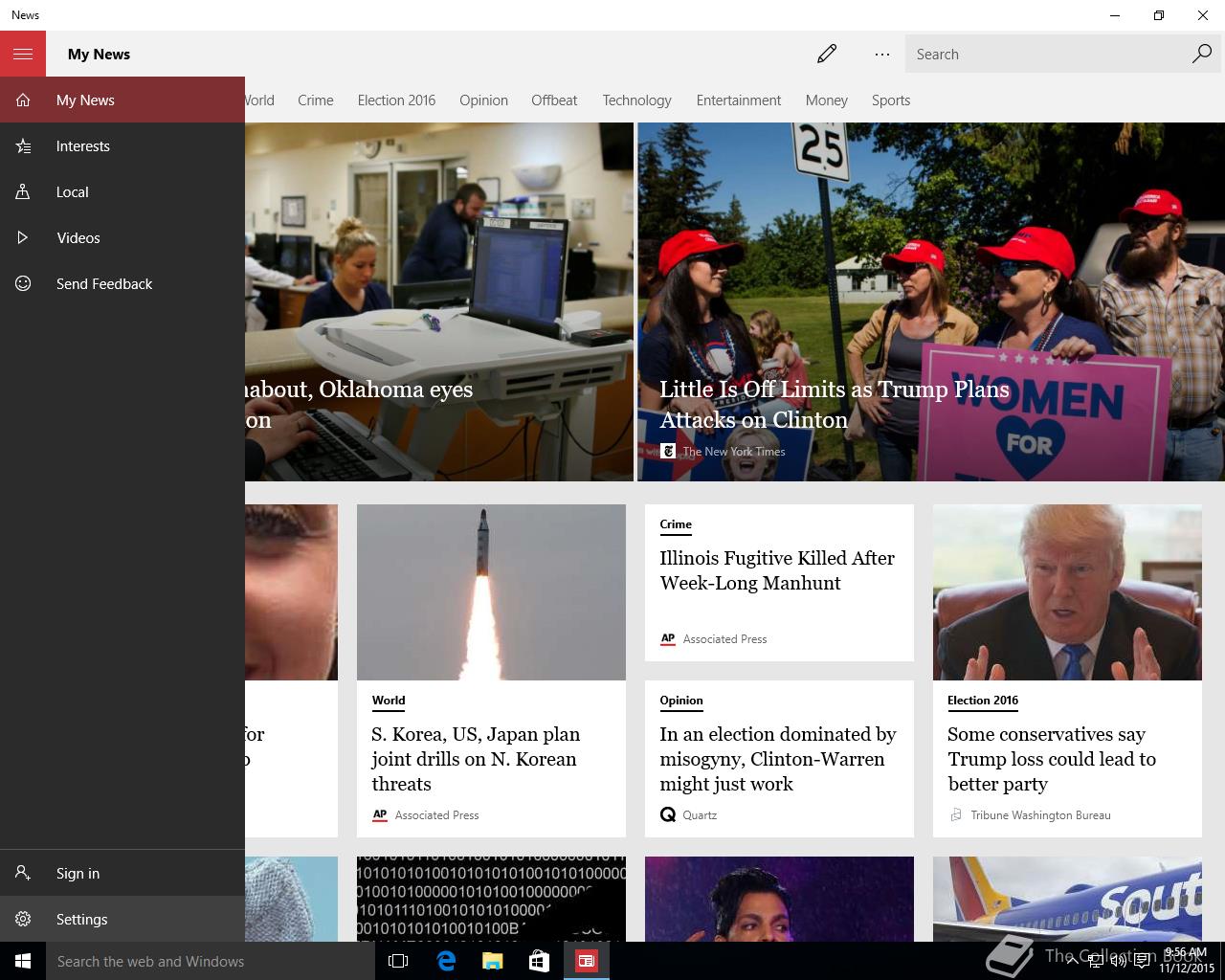
Task: Open the rocket launch photo thumbnail
Action: (x=491, y=592)
